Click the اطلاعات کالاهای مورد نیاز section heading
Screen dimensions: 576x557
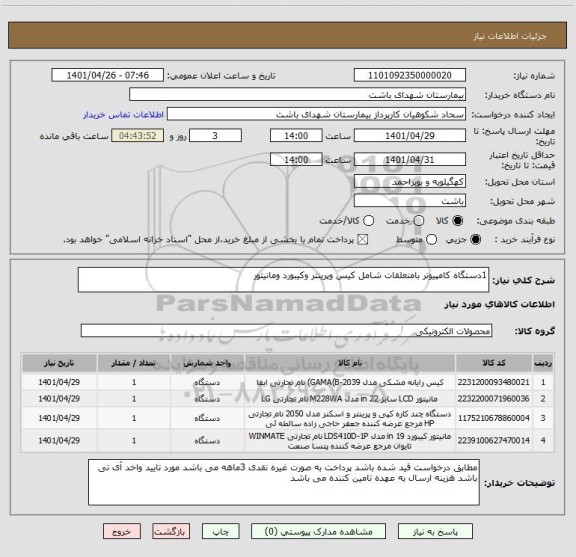500,305
